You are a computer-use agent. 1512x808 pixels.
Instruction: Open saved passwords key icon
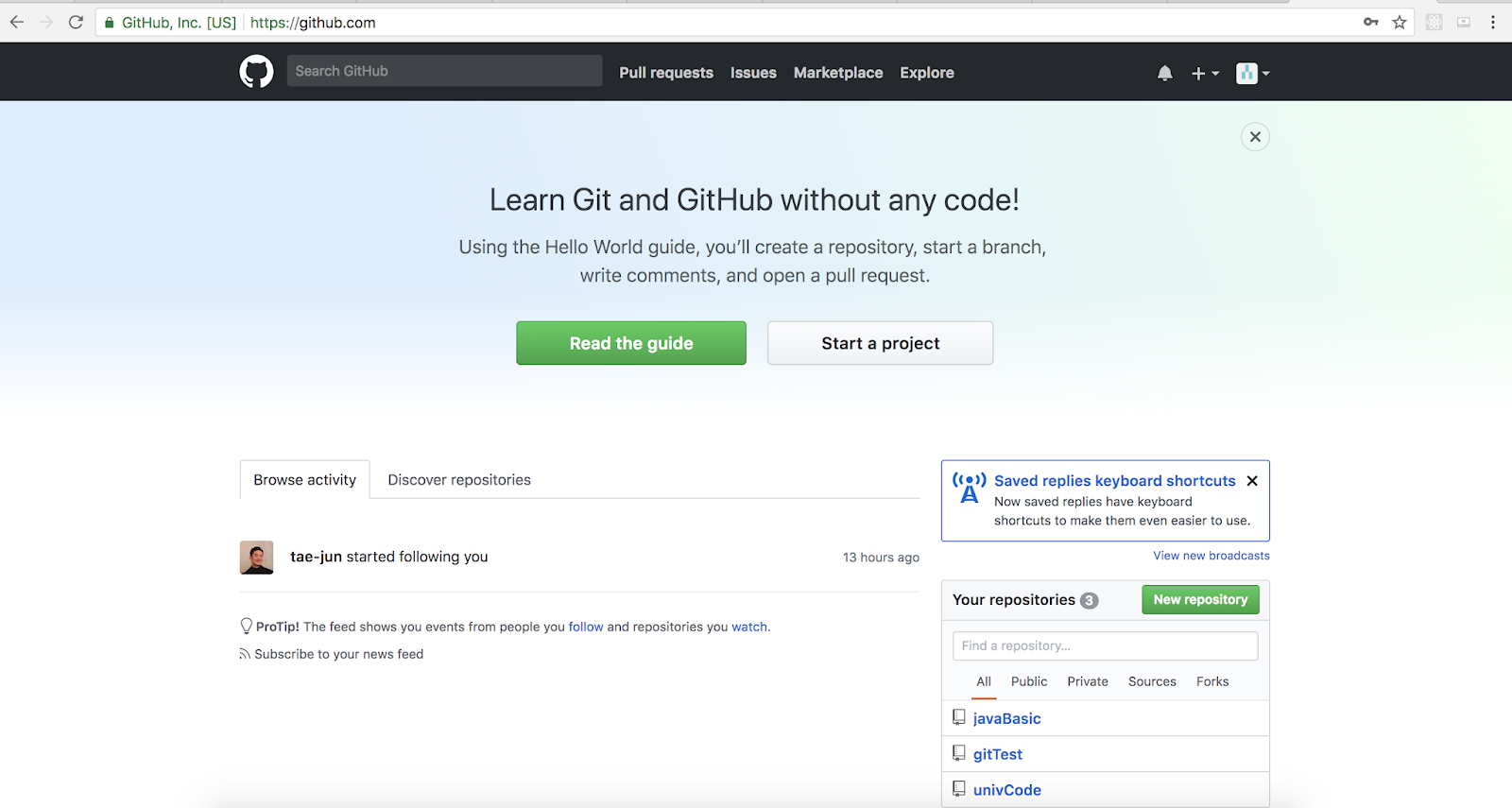(1371, 22)
